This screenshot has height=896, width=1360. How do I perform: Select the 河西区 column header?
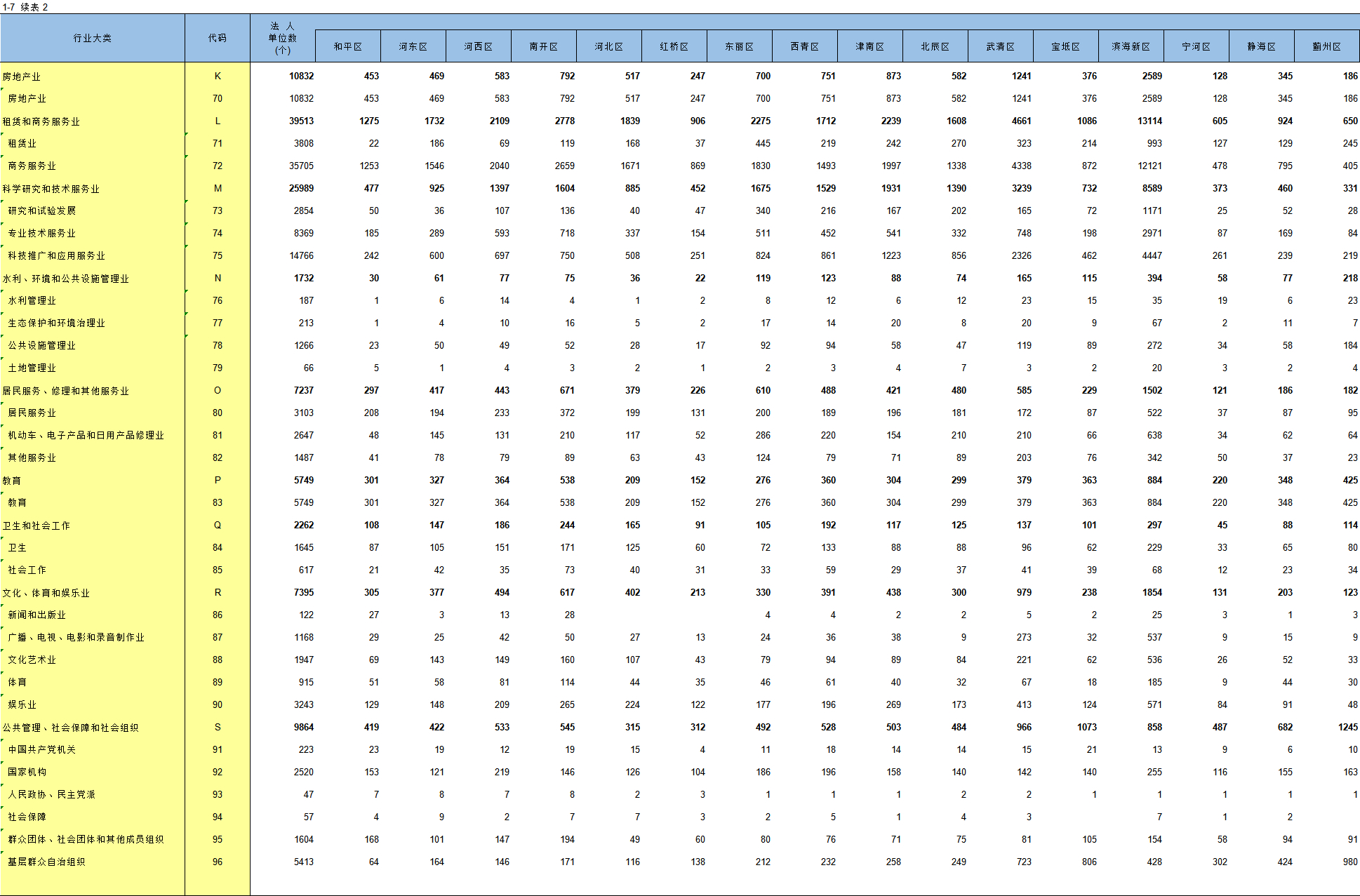pyautogui.click(x=479, y=46)
